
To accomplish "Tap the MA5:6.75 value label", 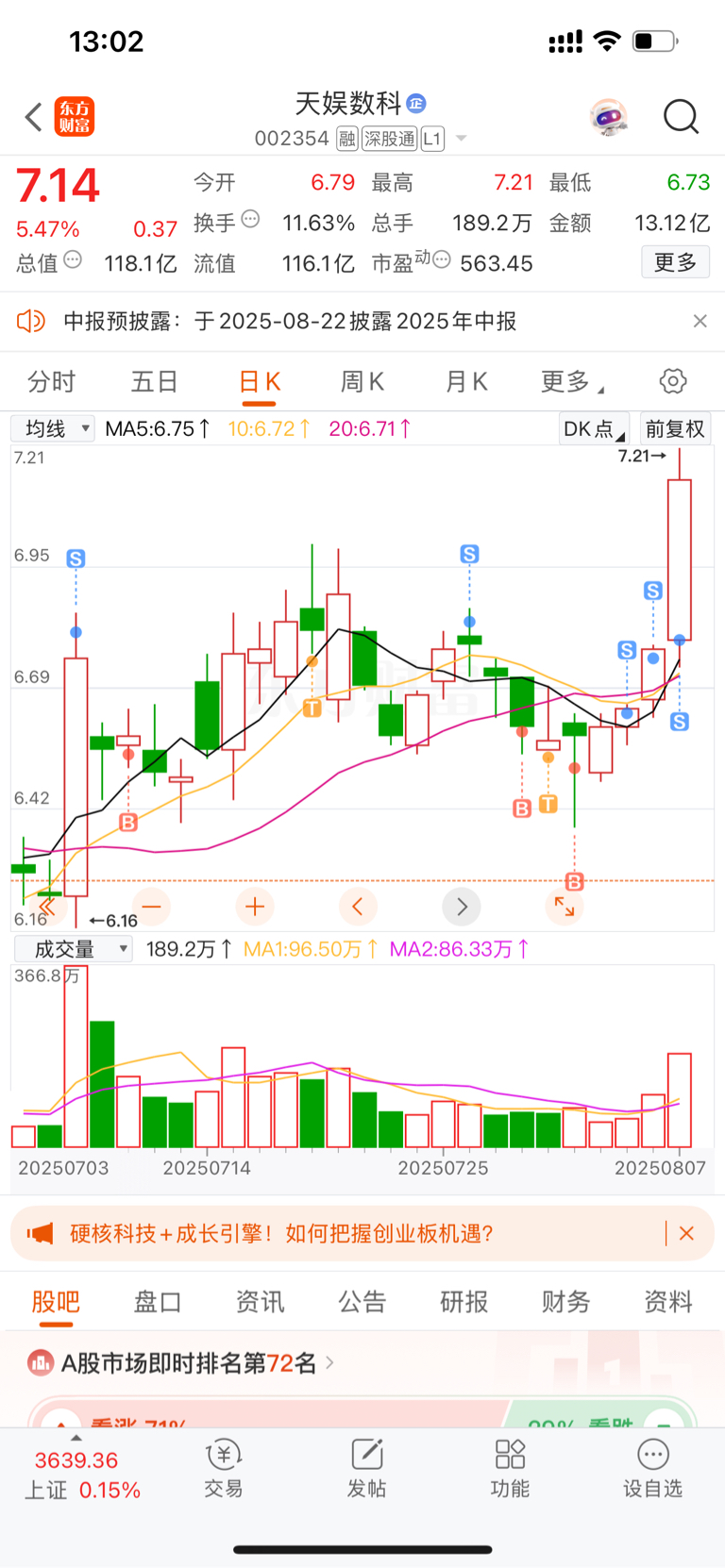I will point(158,428).
